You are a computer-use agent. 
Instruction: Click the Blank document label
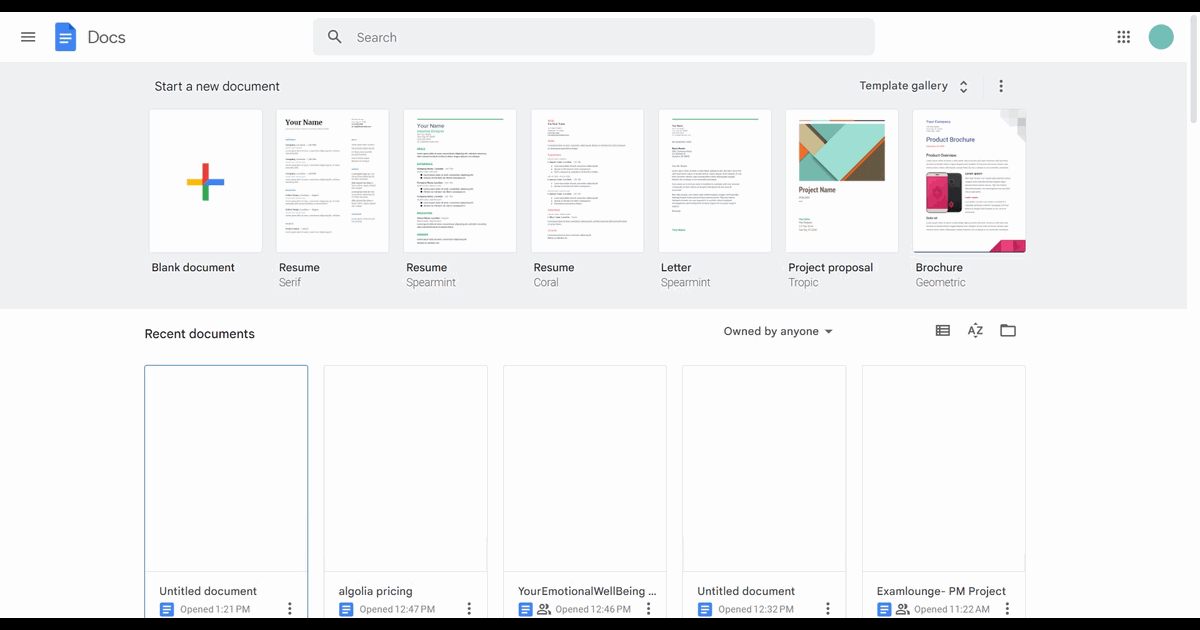(x=193, y=267)
